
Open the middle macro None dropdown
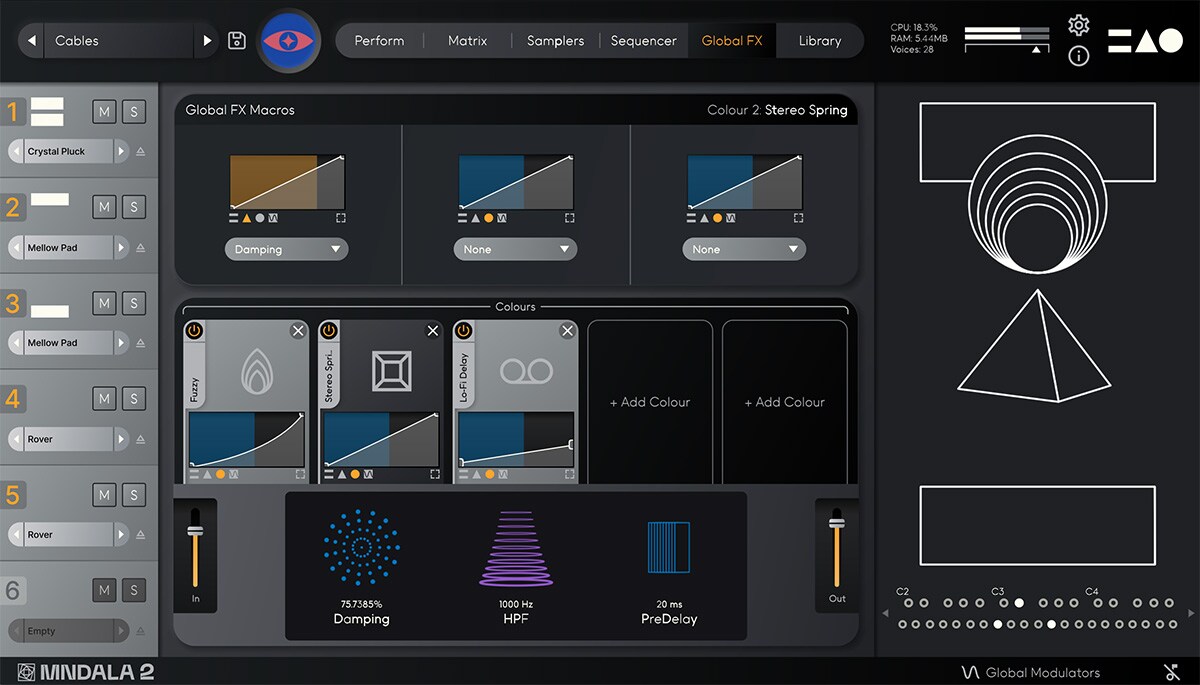(x=515, y=249)
